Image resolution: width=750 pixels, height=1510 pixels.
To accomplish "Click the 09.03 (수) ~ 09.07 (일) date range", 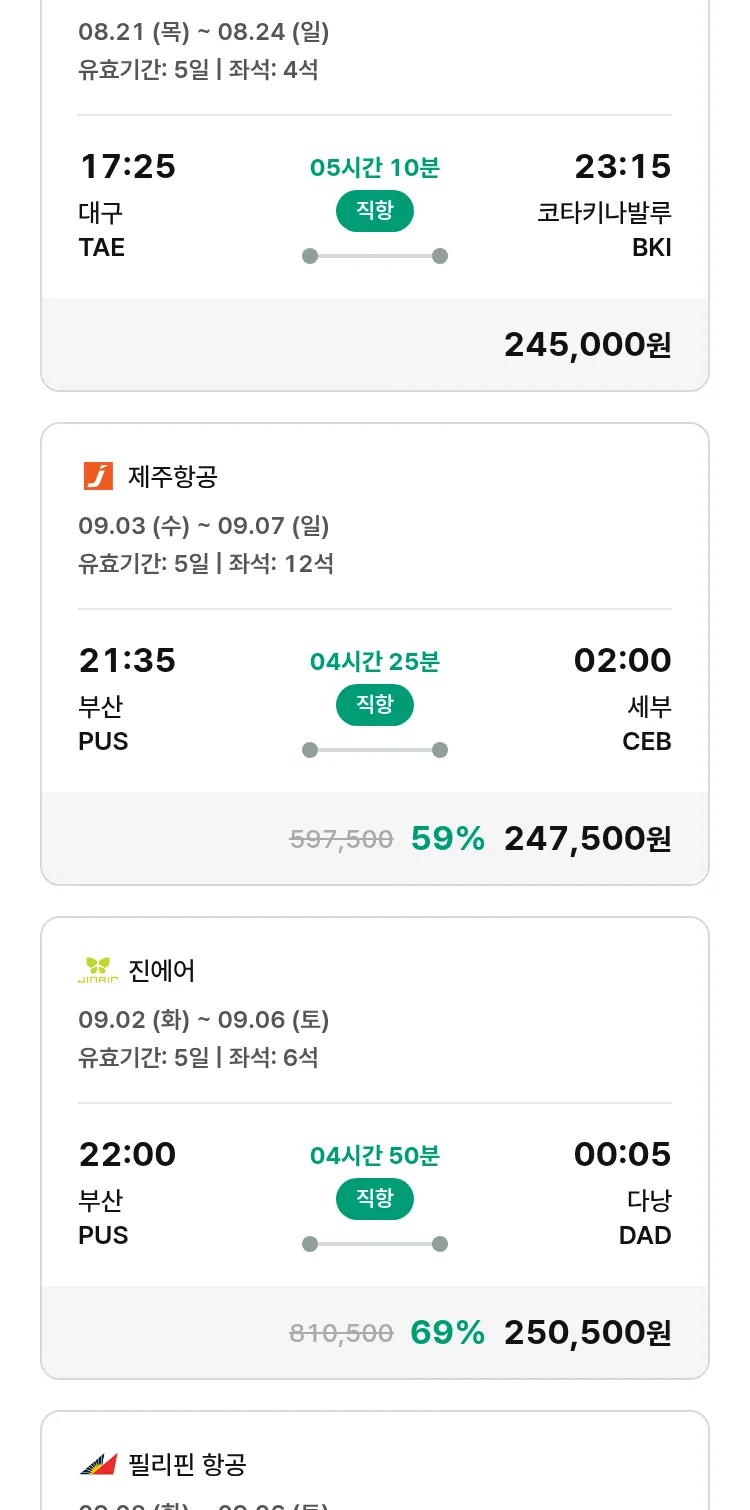I will 204,526.
